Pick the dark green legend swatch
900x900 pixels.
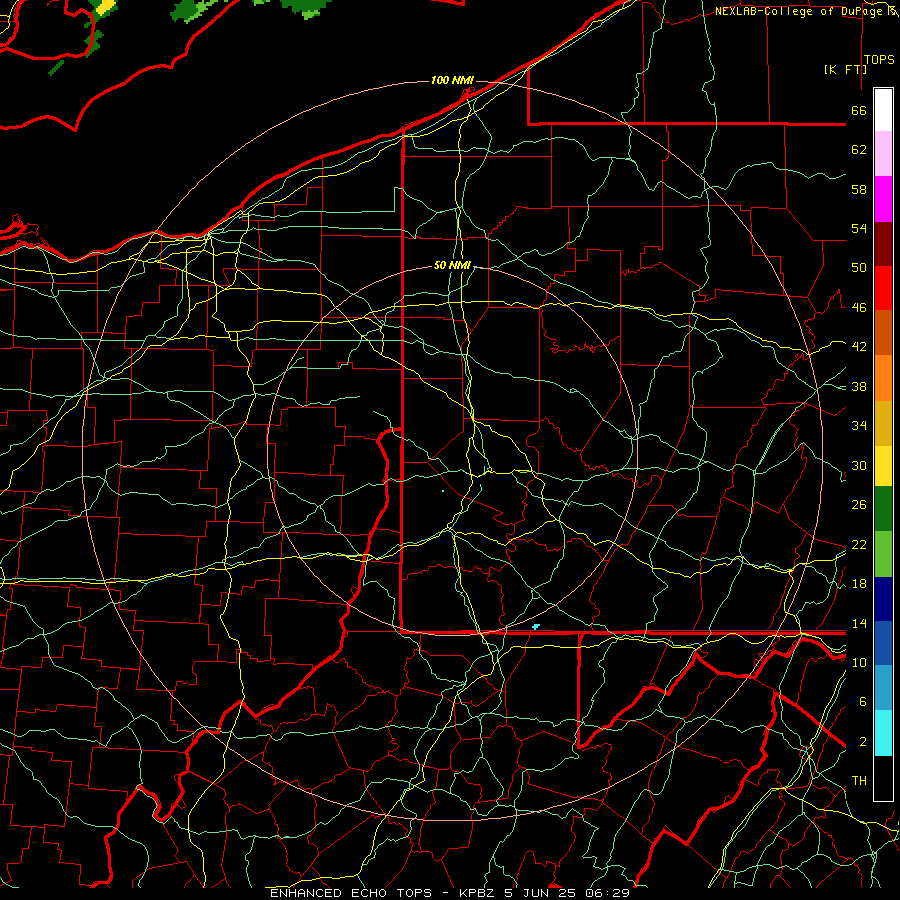point(883,509)
